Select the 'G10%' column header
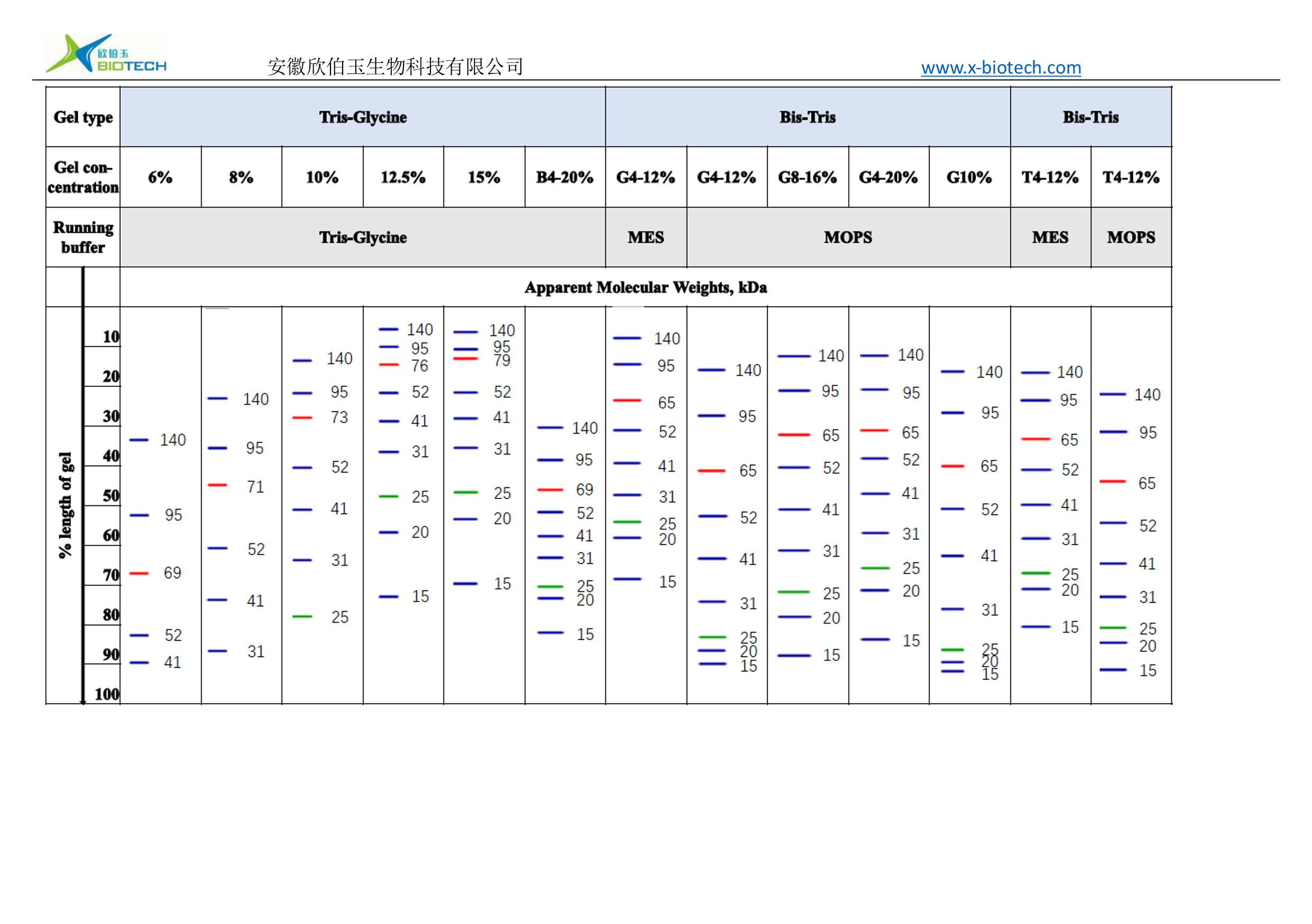The image size is (1312, 924). (969, 177)
